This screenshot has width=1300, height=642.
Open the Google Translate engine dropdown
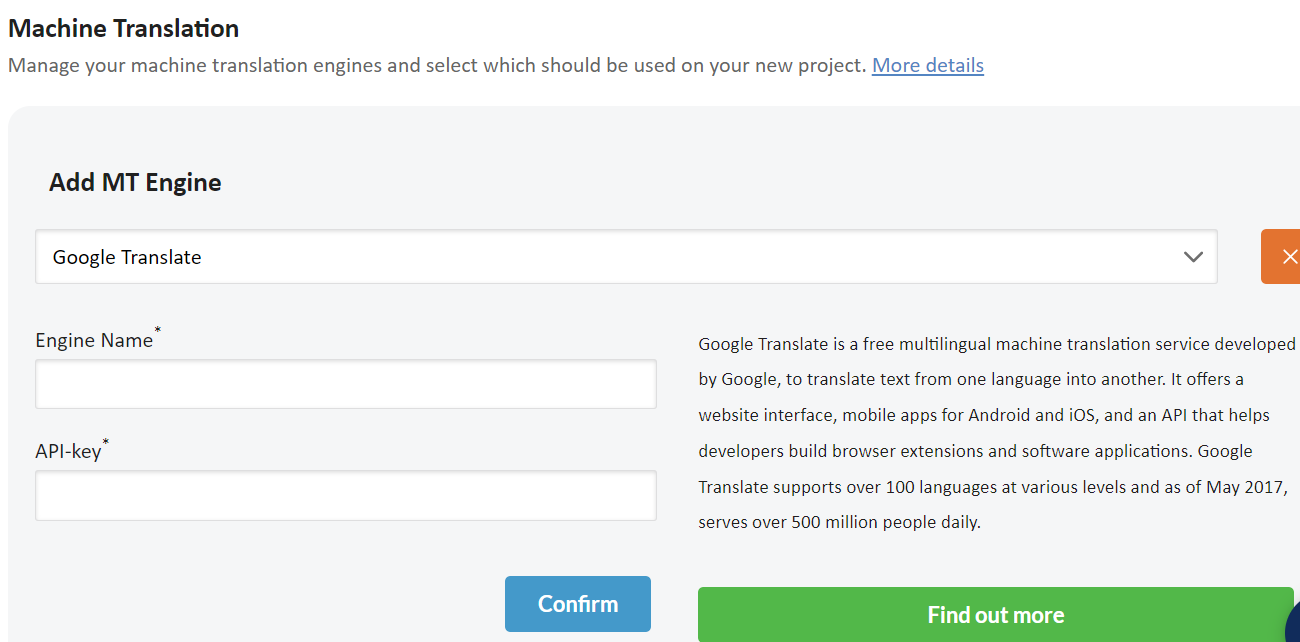tap(626, 257)
